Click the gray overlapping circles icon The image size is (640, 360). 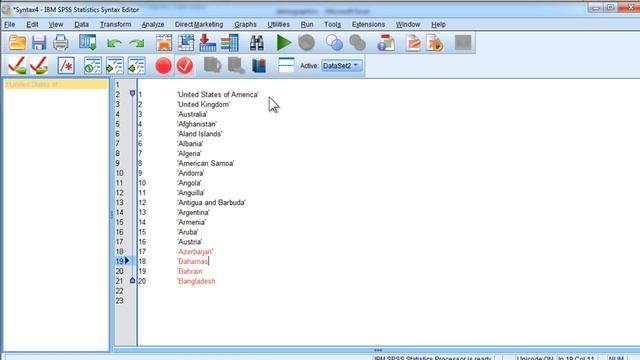point(357,42)
